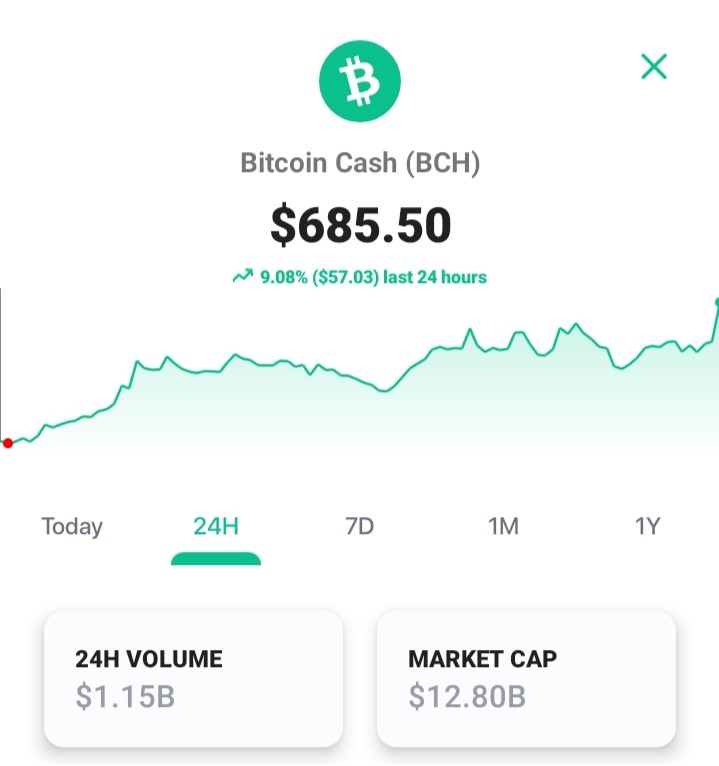Viewport: 719px width, 766px height.
Task: Select the Today time range tab
Action: tap(72, 527)
